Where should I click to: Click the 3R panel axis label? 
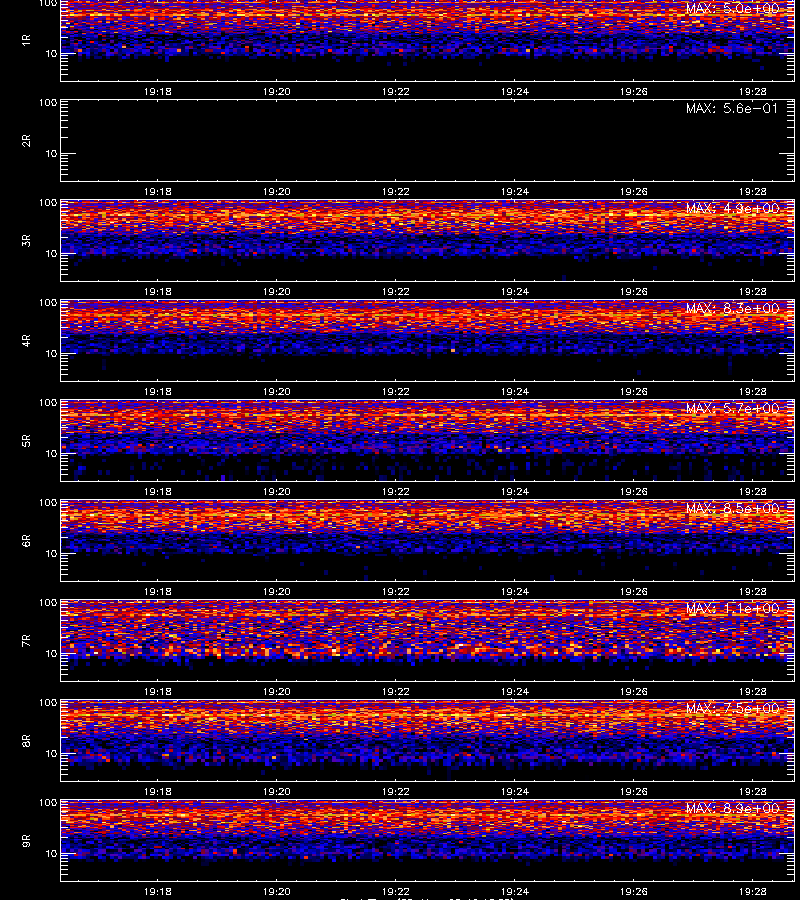[26, 240]
